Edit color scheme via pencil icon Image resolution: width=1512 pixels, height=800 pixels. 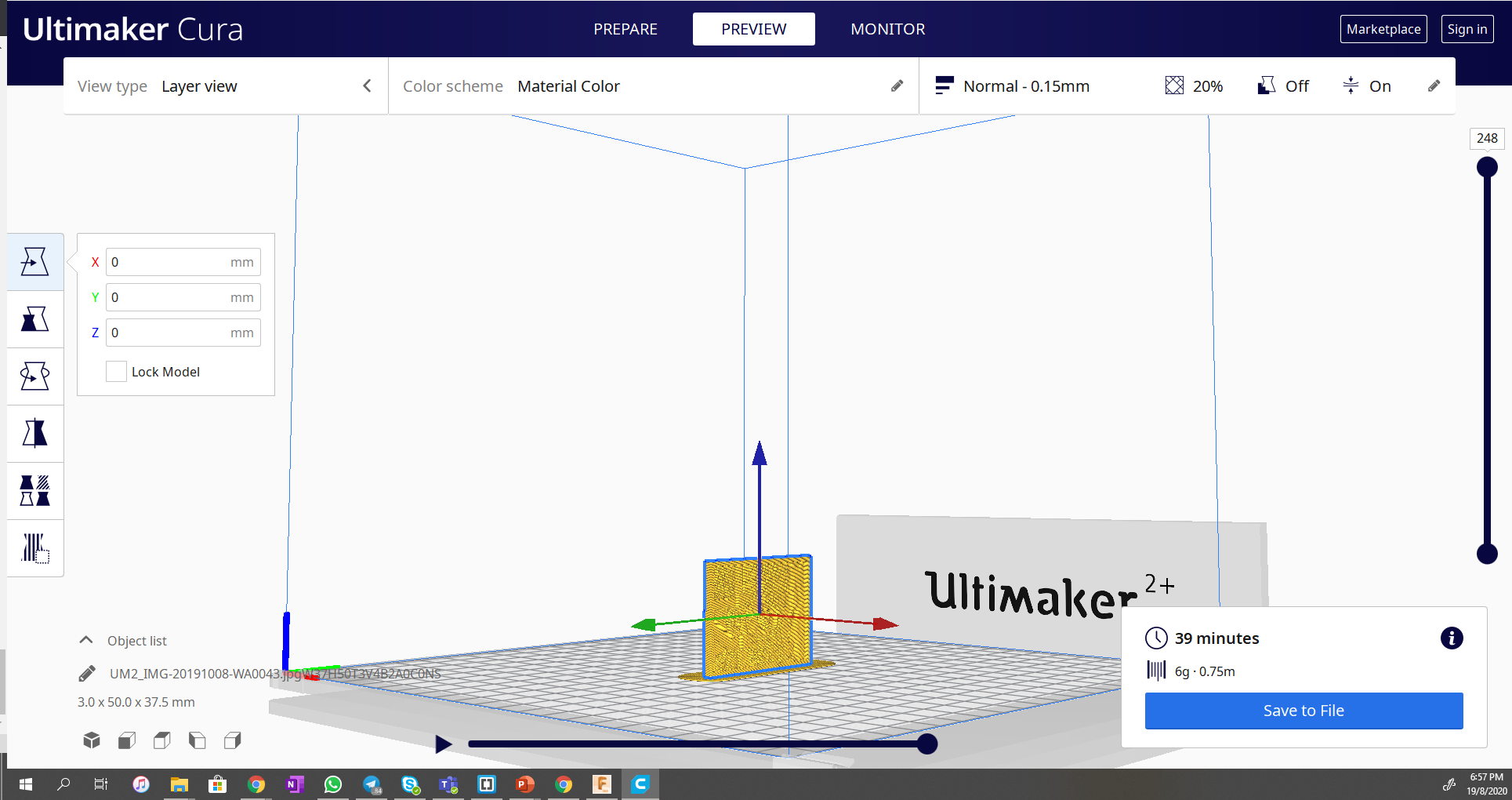click(x=897, y=86)
